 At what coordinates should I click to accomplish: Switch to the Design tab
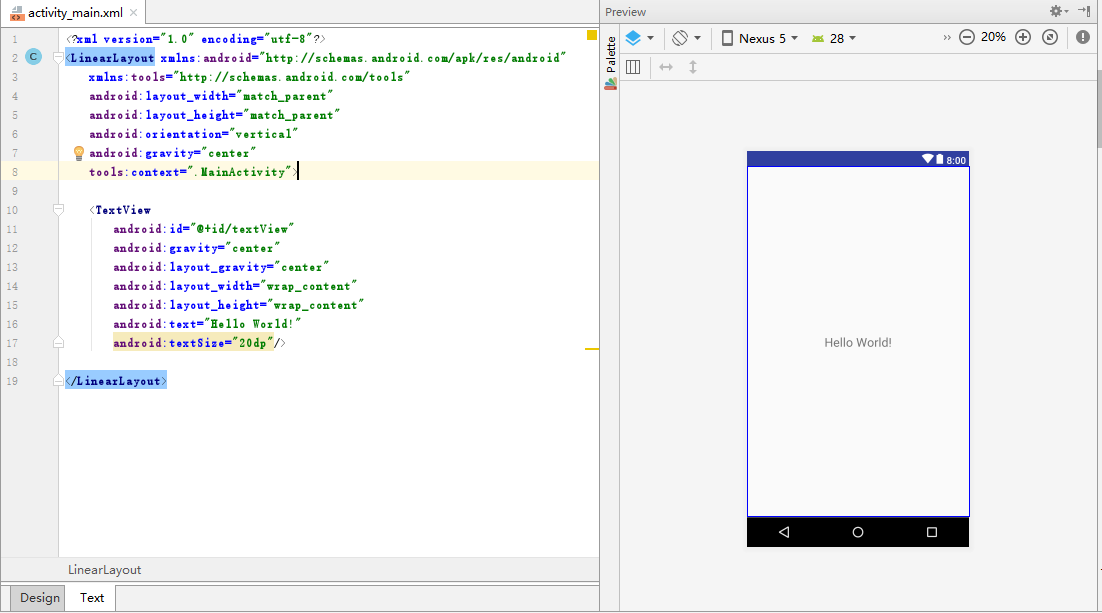[x=40, y=598]
